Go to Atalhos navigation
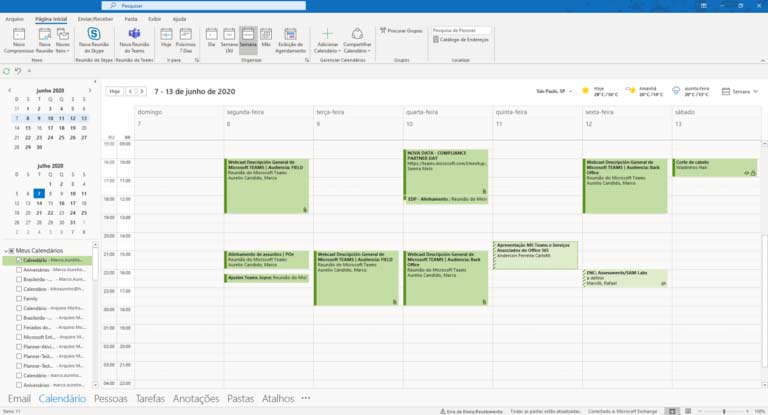768x415 pixels. (x=278, y=399)
